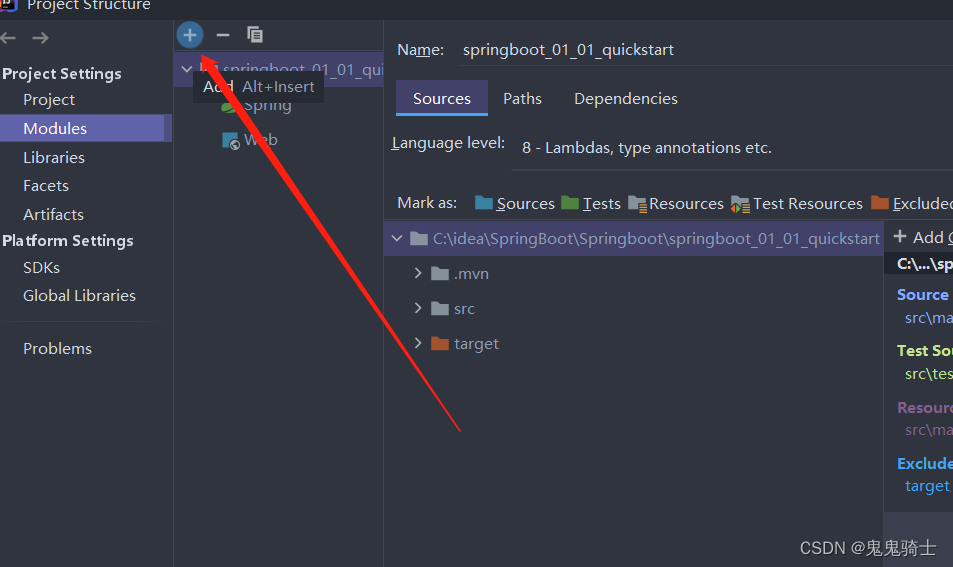The width and height of the screenshot is (953, 567).
Task: Click the Copy module icon
Action: (255, 35)
